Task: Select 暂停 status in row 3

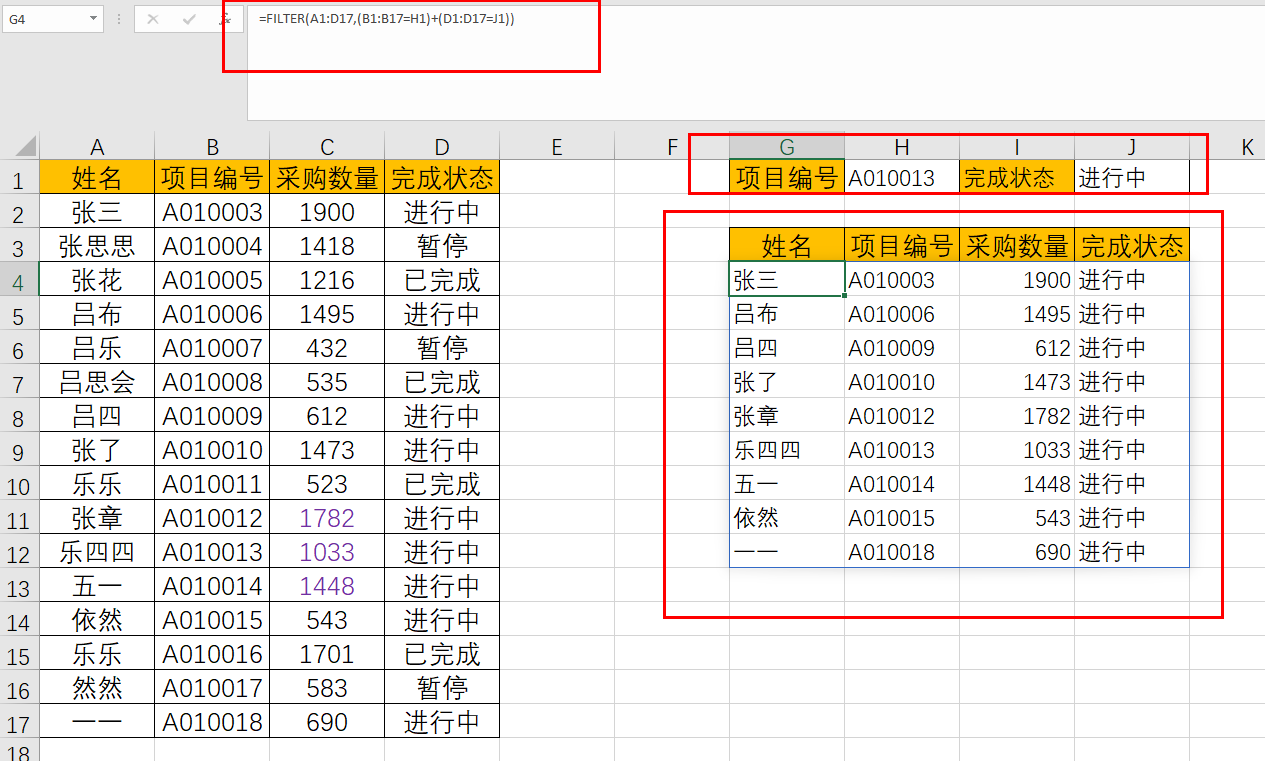Action: click(442, 246)
